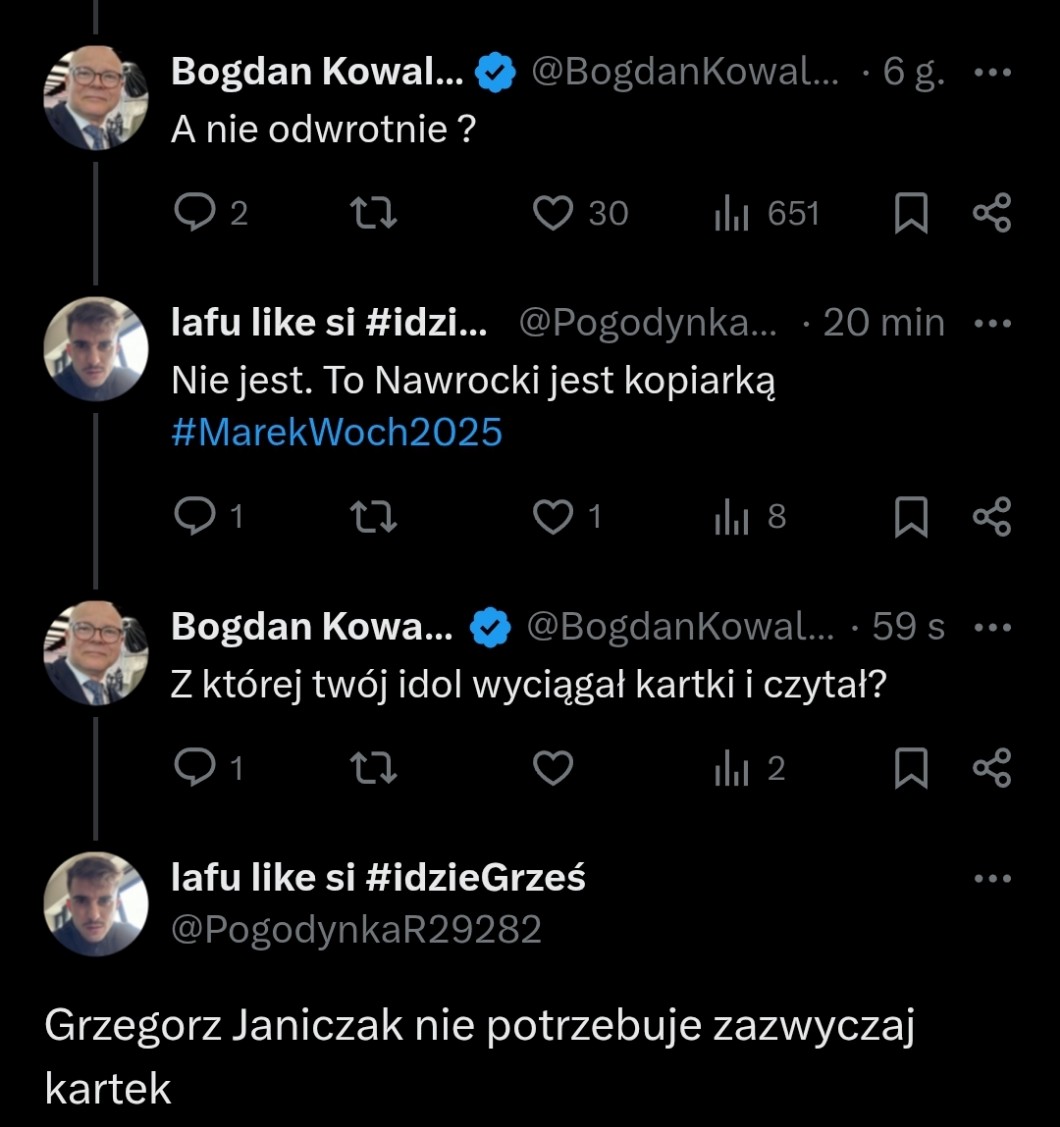Open more options on the main tweet
The width and height of the screenshot is (1060, 1127).
[992, 878]
